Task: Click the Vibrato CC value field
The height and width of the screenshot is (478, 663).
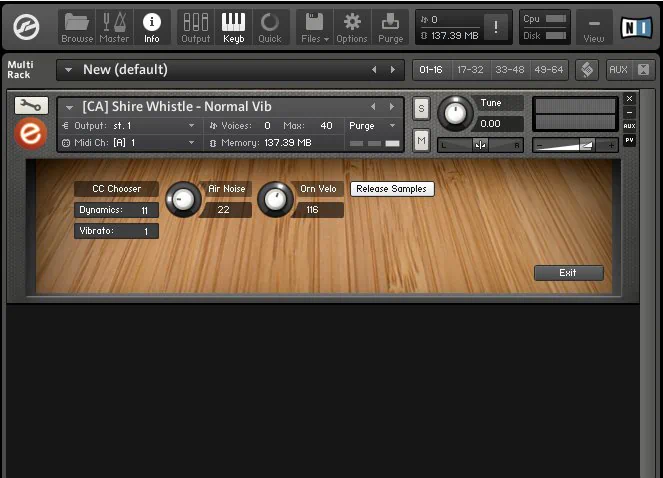Action: (117, 231)
